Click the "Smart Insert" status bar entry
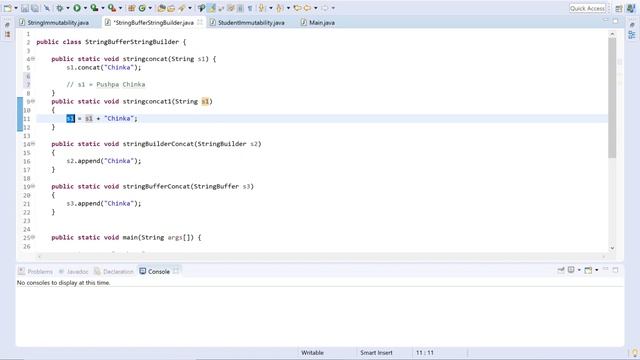The image size is (640, 360). click(x=376, y=353)
